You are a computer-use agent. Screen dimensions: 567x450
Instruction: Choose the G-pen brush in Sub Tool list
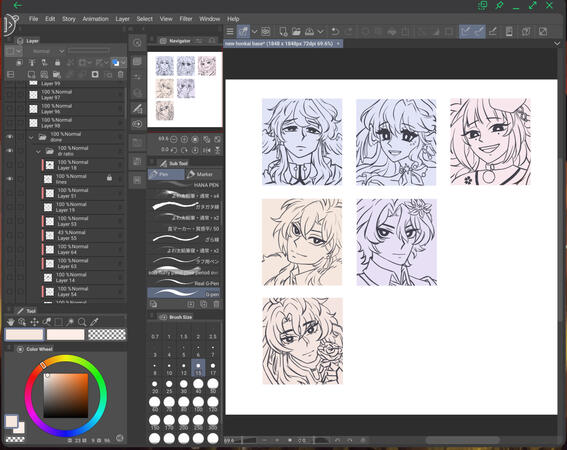184,293
